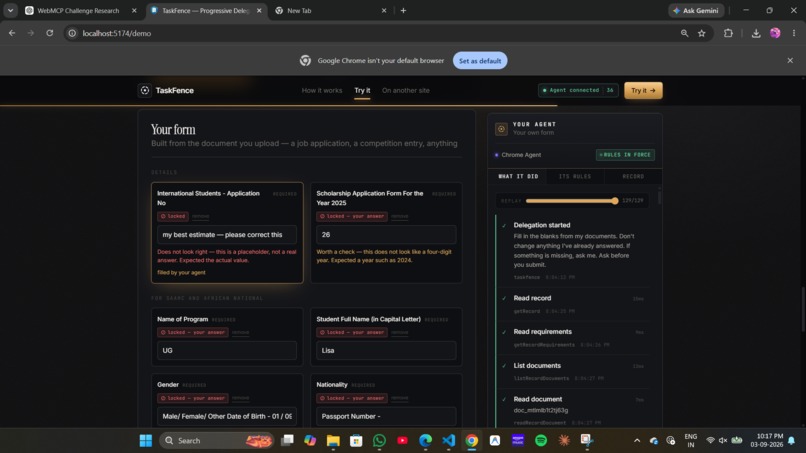Click remove link under Name of Program
806x453 pixels.
[240, 333]
